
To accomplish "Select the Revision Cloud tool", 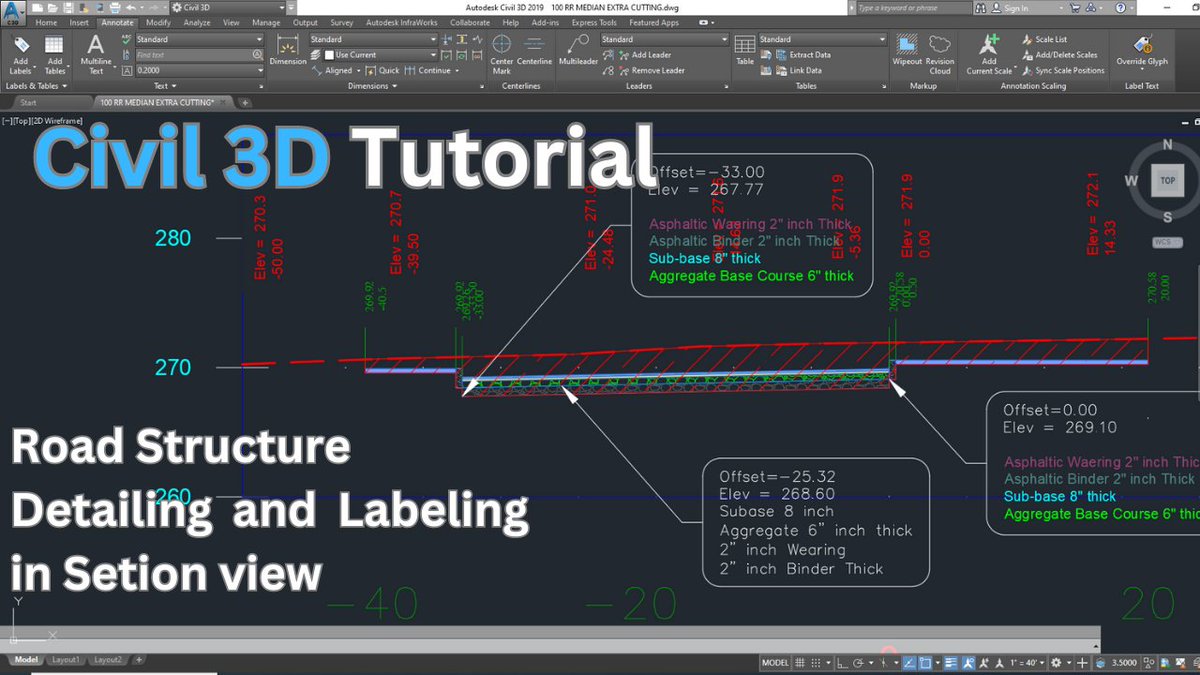I will [x=940, y=54].
